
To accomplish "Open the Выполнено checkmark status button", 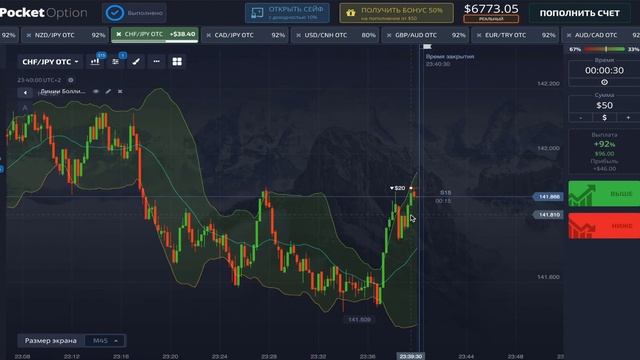I will (x=134, y=13).
